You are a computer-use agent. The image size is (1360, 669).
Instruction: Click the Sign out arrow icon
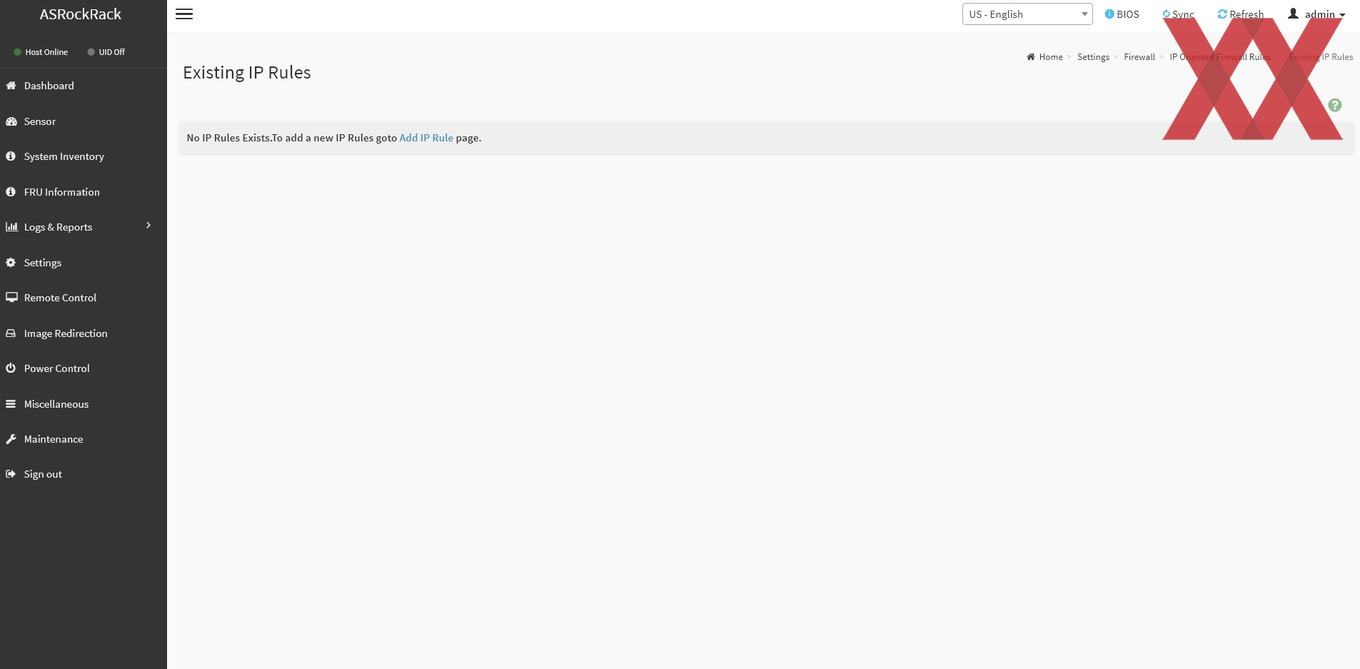tap(11, 474)
